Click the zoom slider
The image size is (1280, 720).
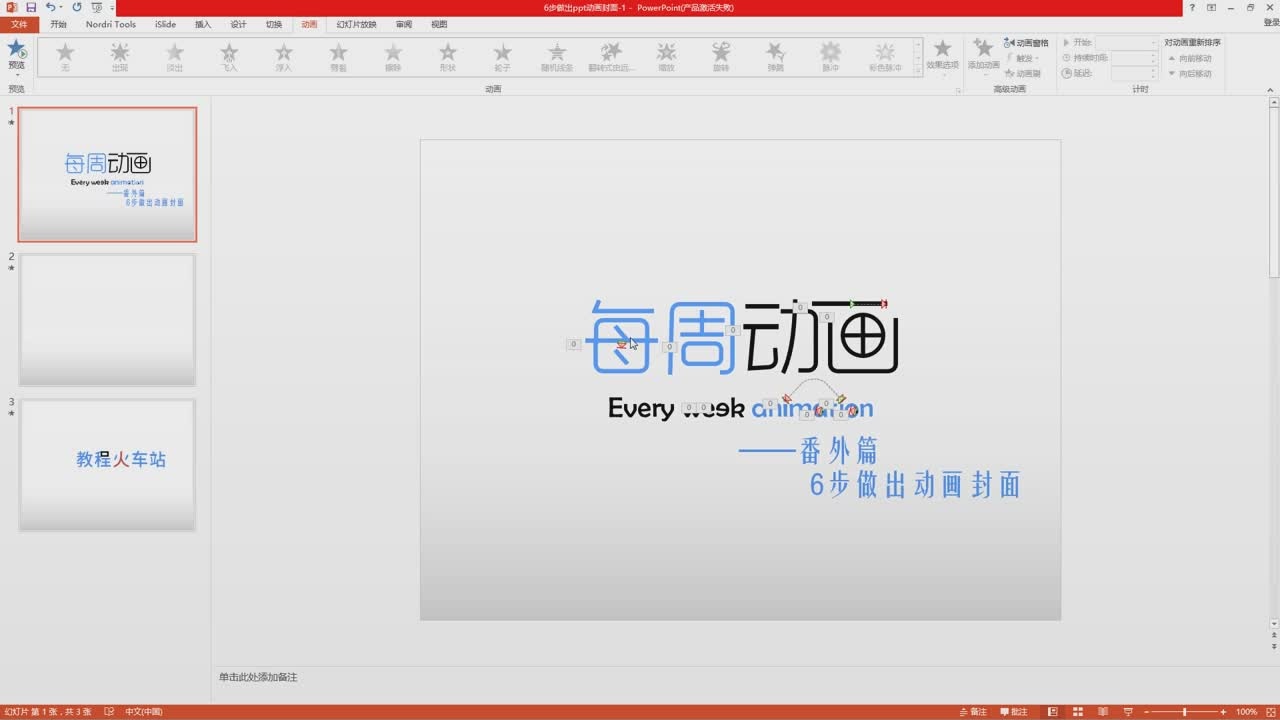click(x=1184, y=712)
